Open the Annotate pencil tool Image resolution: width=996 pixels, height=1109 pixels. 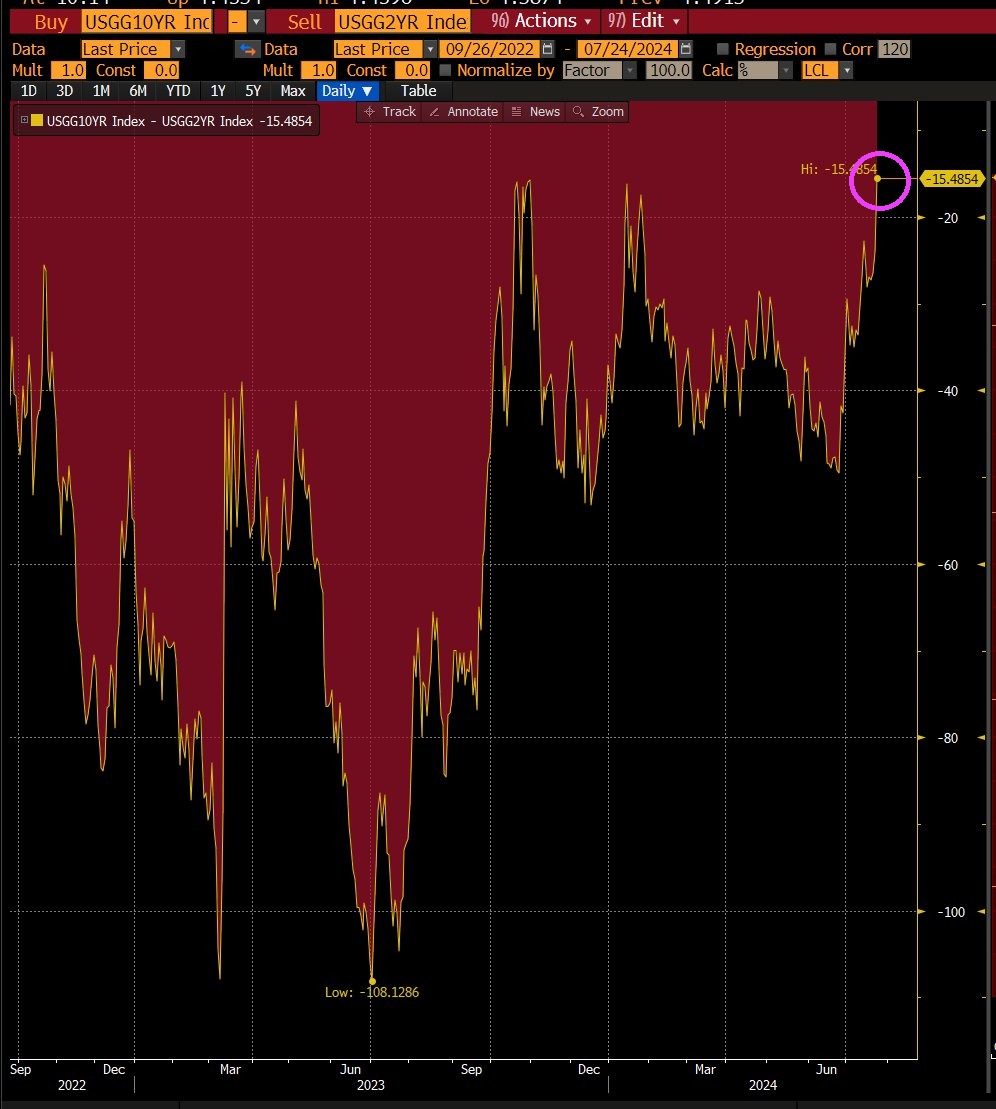coord(462,111)
